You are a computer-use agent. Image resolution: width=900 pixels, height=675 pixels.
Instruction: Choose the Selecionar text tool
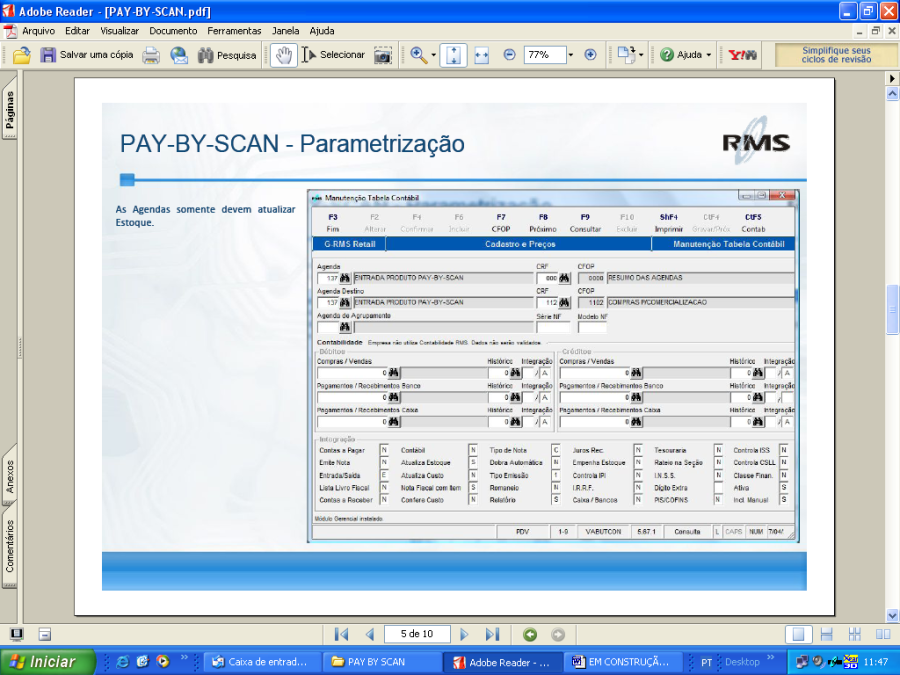click(x=333, y=55)
